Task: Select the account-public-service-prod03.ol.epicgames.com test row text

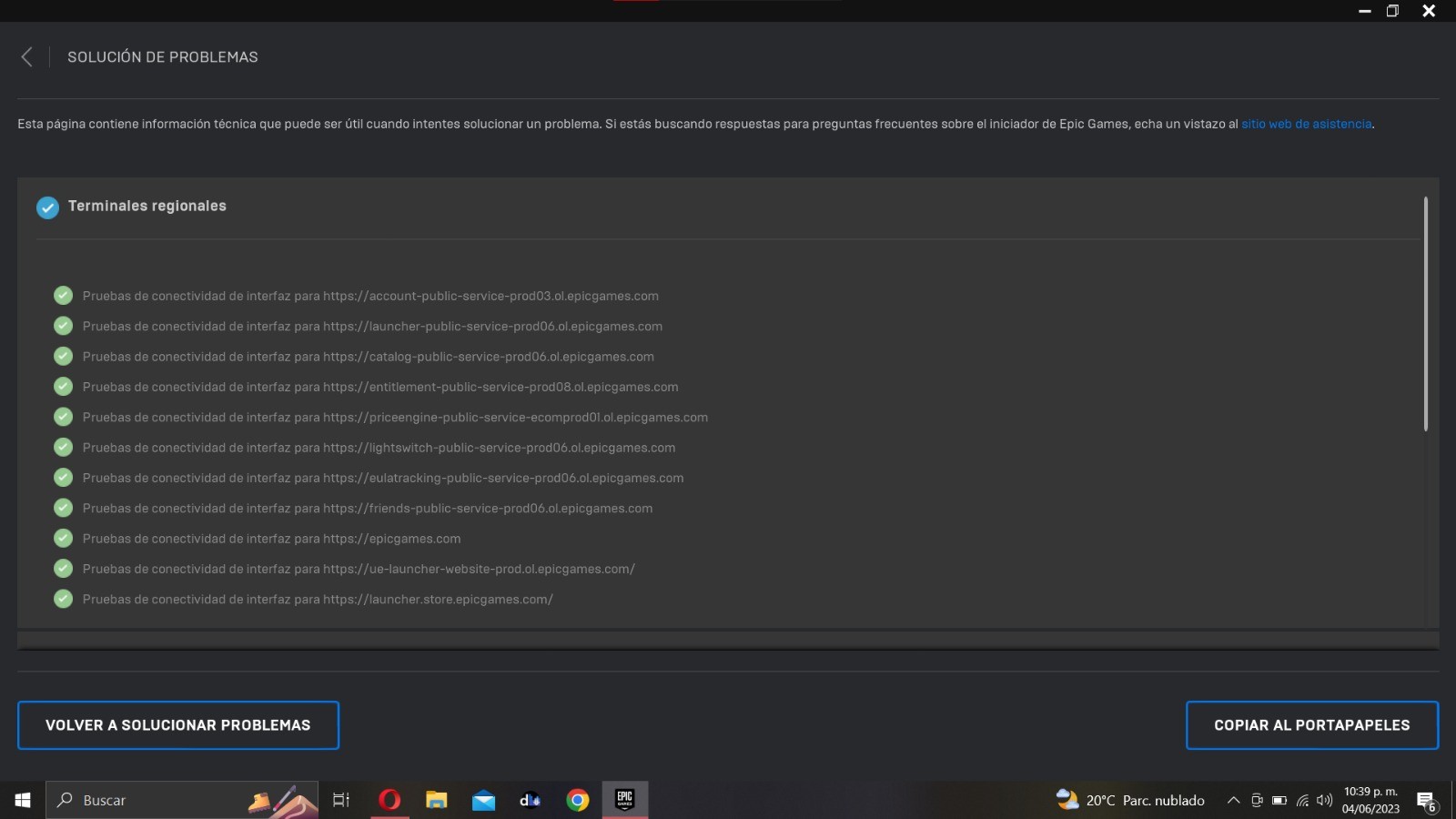Action: (x=370, y=296)
